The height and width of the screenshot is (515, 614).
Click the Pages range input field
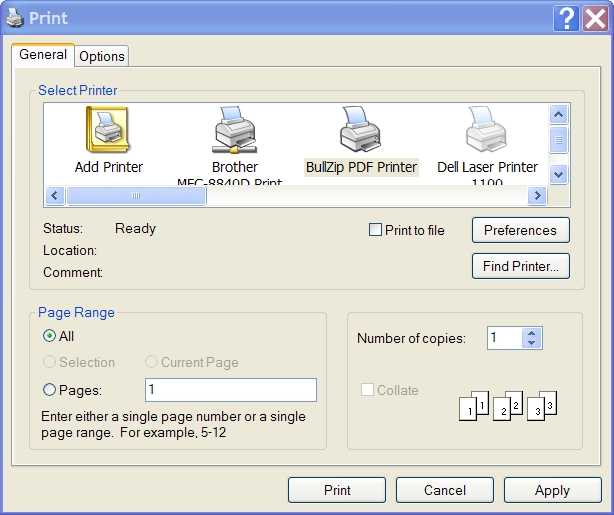point(231,390)
